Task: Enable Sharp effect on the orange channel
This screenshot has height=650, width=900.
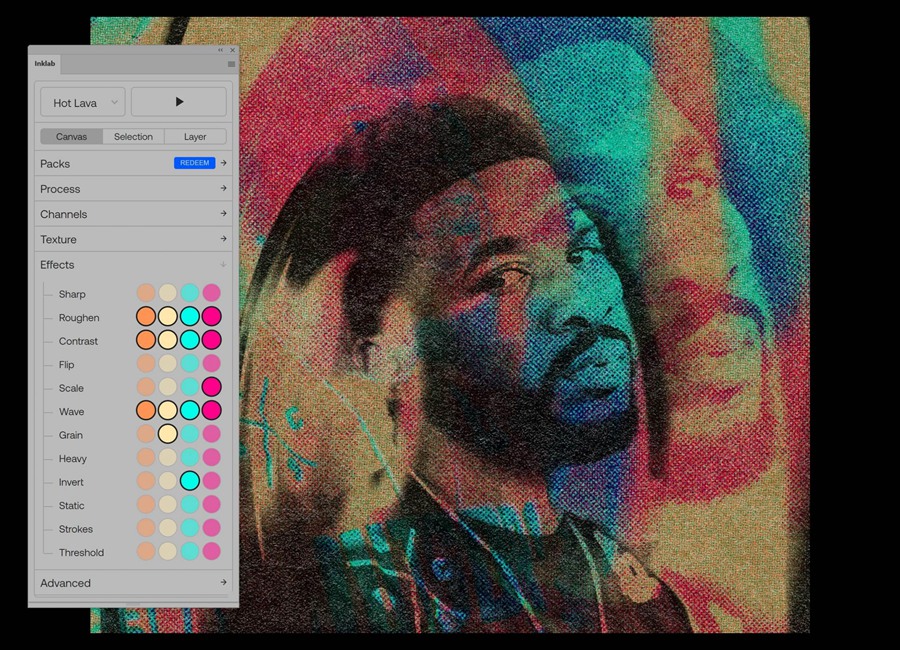Action: [146, 293]
